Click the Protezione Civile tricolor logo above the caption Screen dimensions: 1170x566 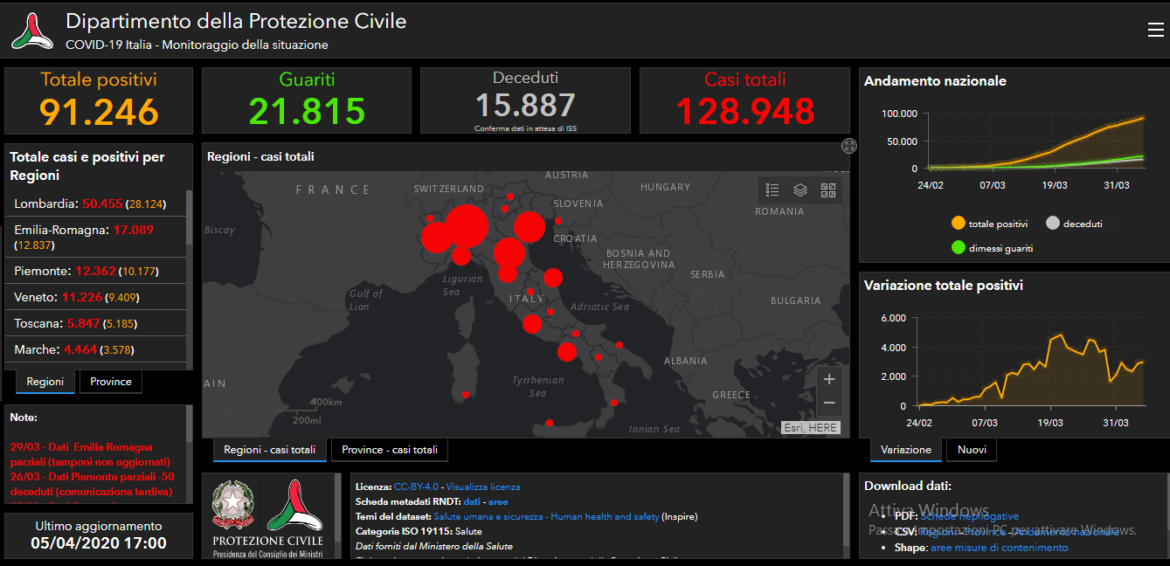295,504
